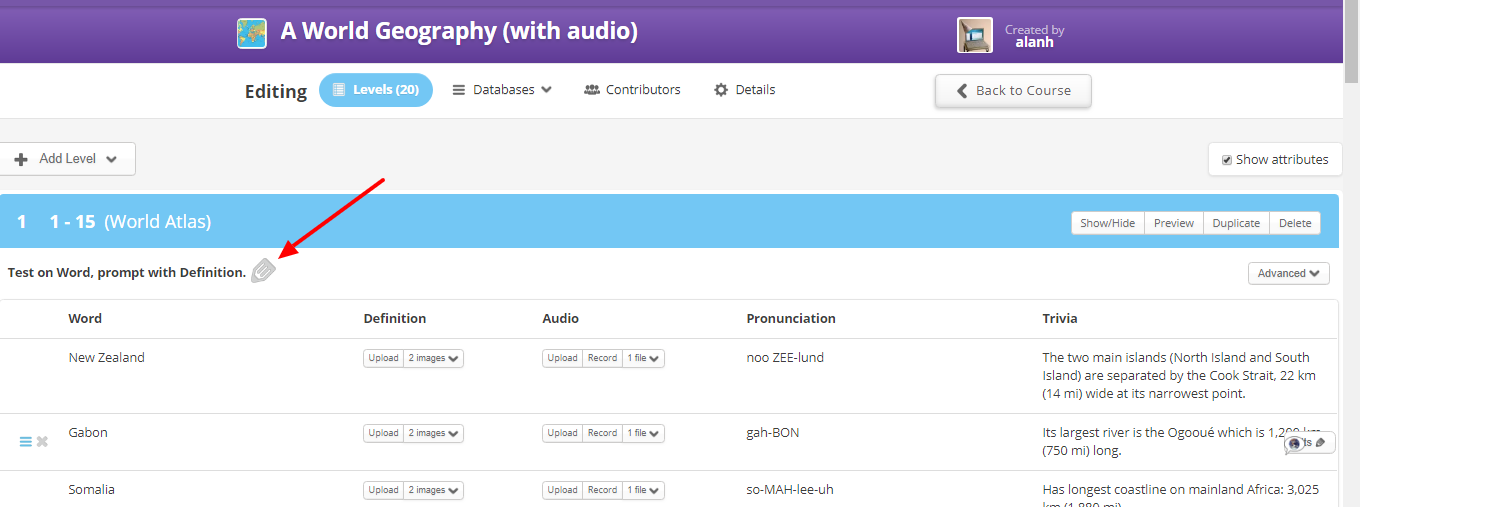Image resolution: width=1490 pixels, height=507 pixels.
Task: Open the Databases dropdown menu
Action: (502, 90)
